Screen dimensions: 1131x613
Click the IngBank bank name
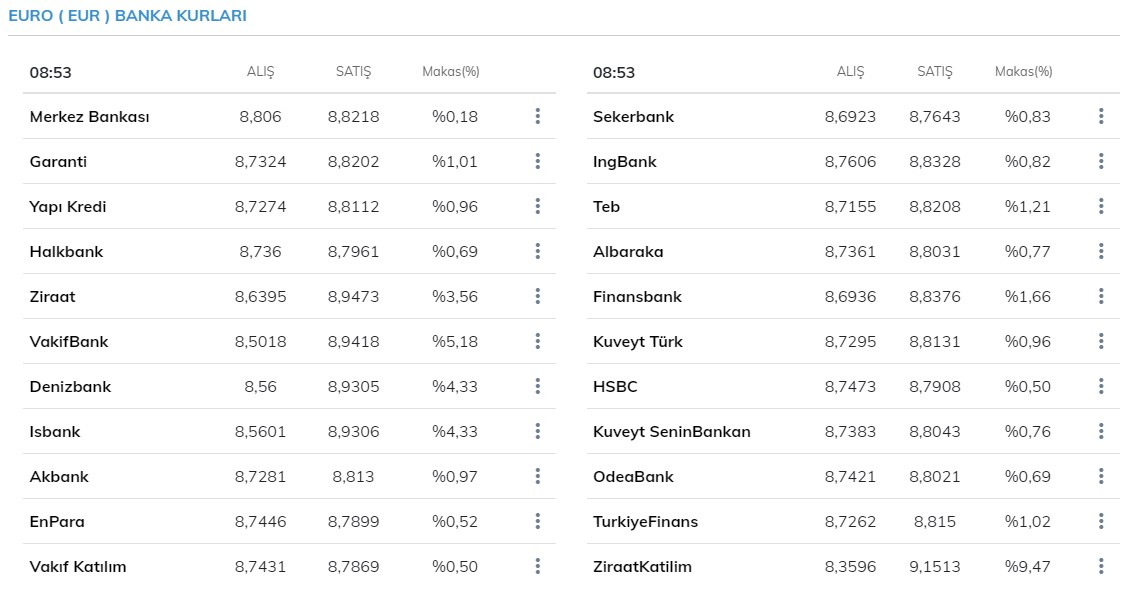[x=625, y=162]
